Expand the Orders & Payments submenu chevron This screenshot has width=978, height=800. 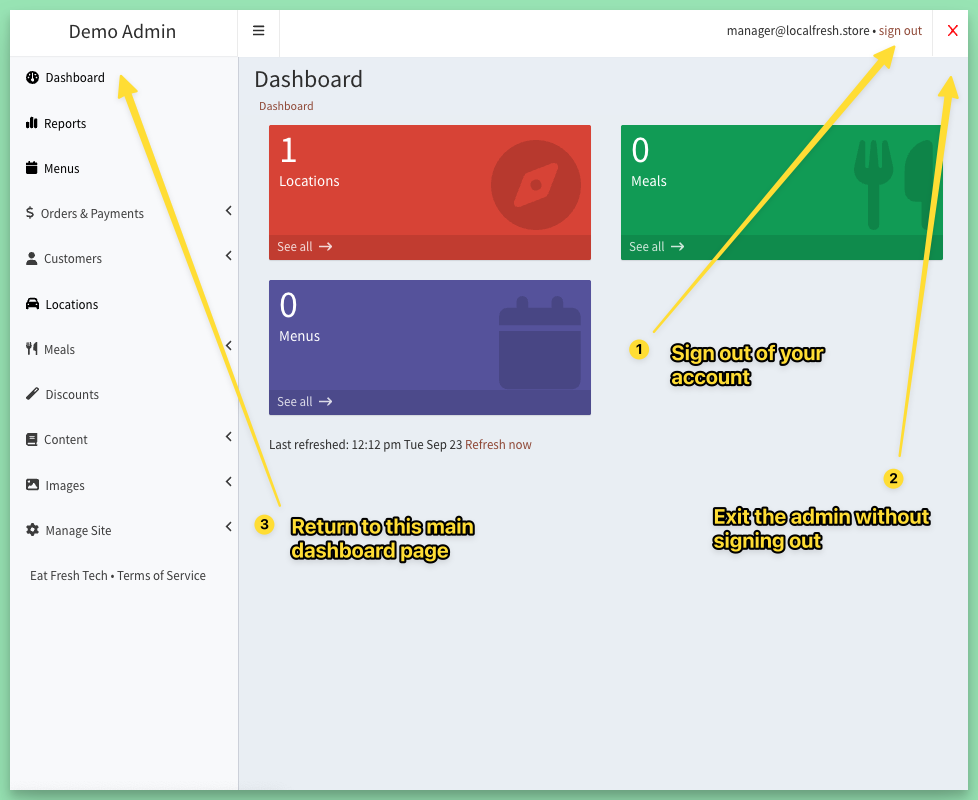pos(229,211)
